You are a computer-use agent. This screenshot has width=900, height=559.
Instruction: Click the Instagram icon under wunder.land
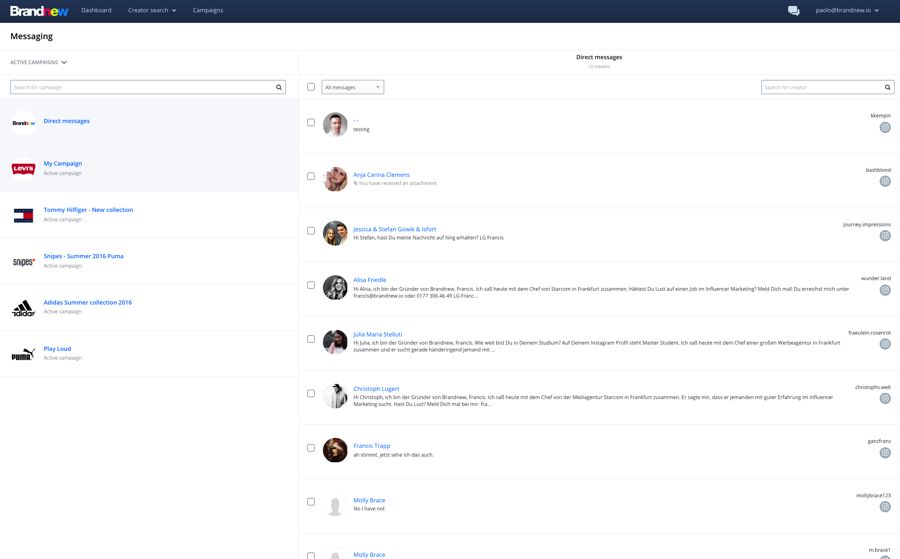[x=885, y=290]
